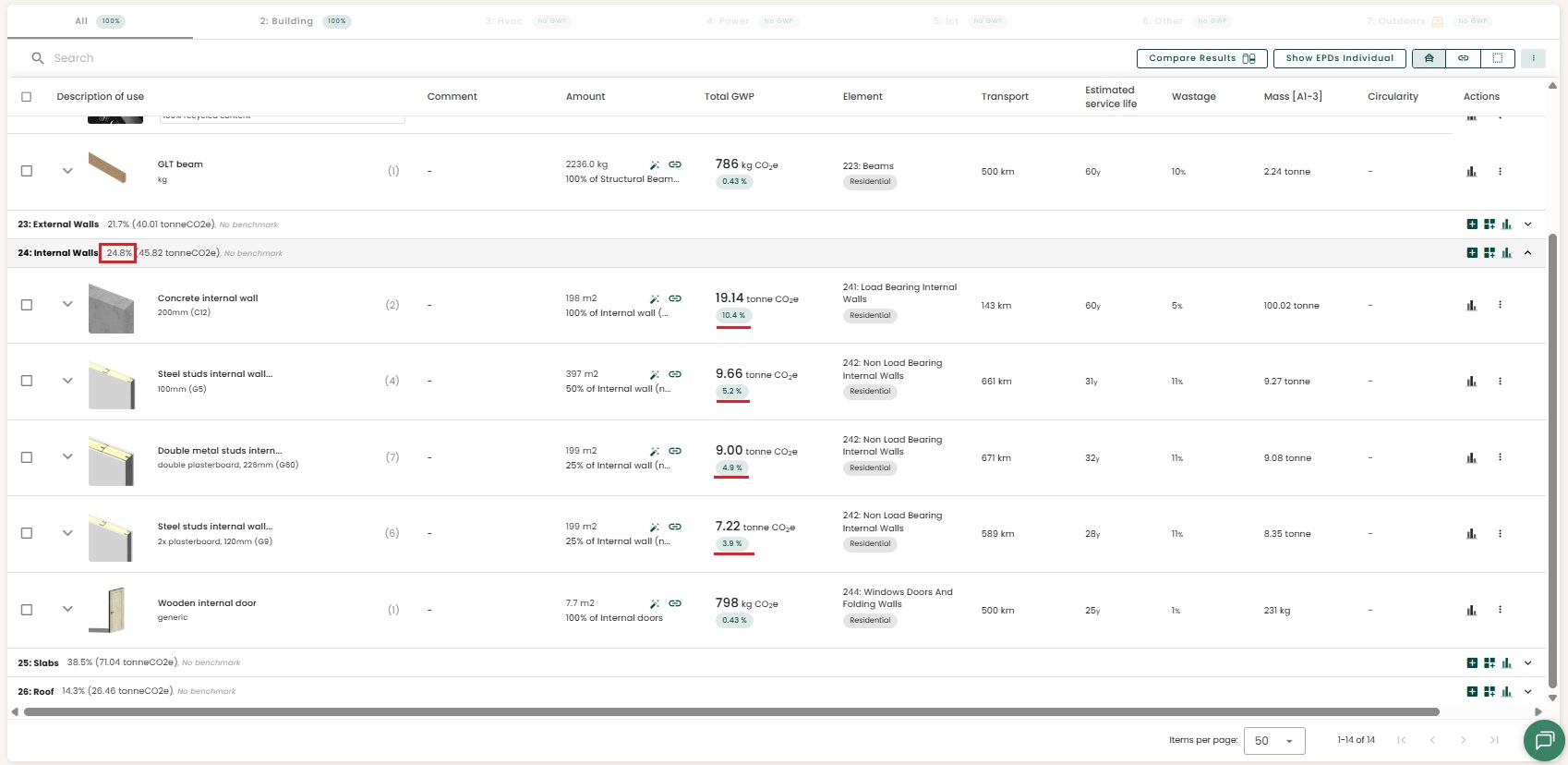Click the Show EPDs Individual button

click(x=1339, y=58)
